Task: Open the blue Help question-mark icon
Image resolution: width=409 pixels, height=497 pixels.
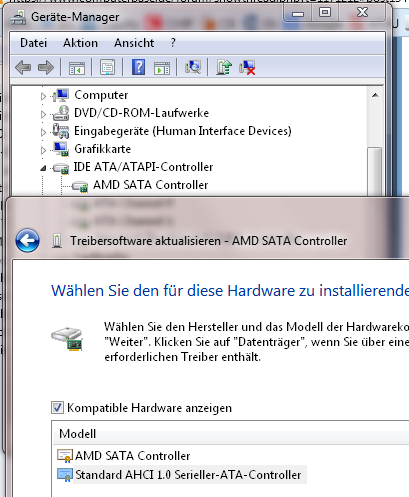Action: (138, 67)
